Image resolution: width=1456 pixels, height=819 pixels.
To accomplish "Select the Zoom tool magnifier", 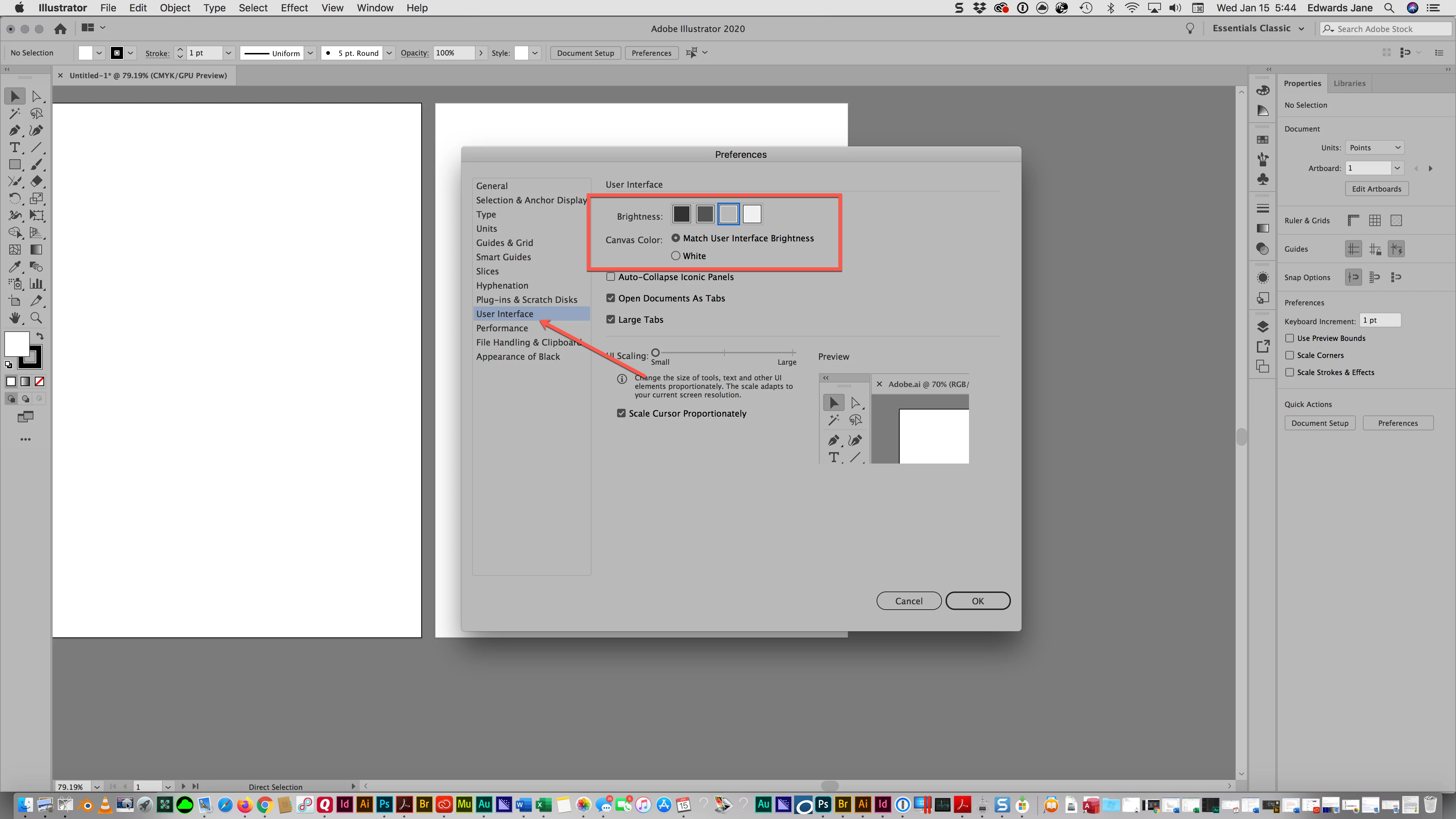I will pos(36,318).
